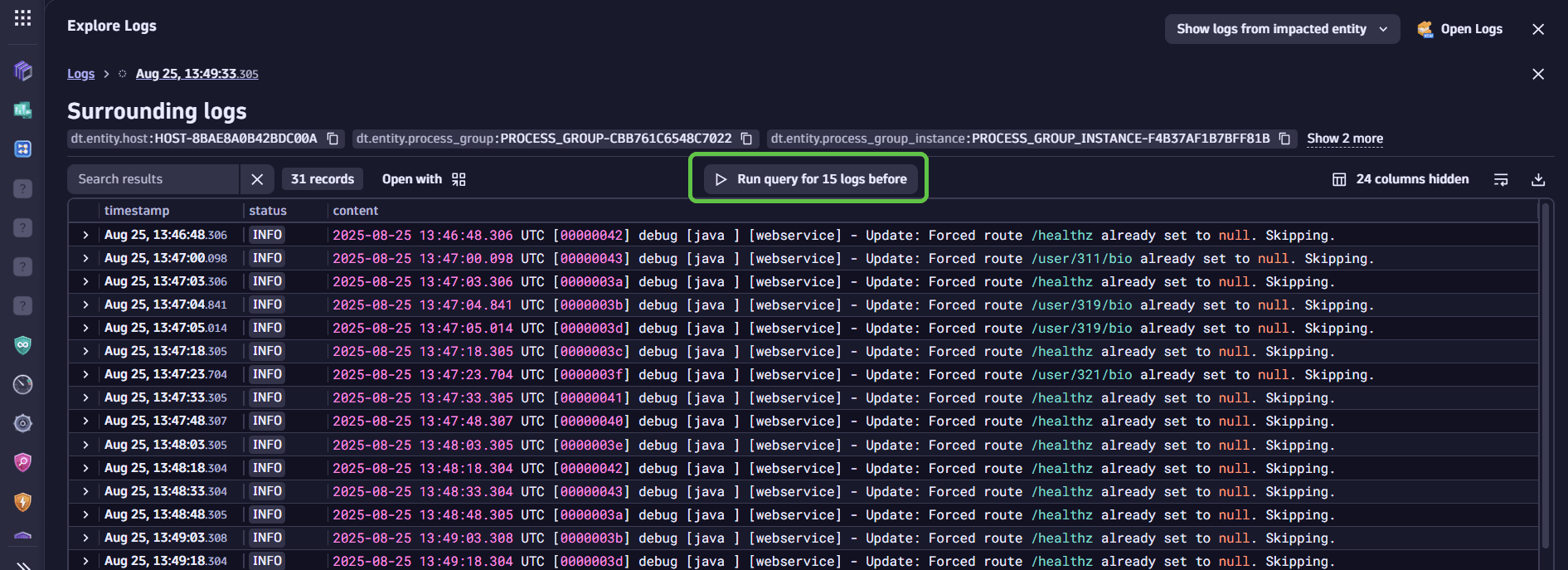
Task: Copy the process_group_instance value
Action: point(1284,139)
